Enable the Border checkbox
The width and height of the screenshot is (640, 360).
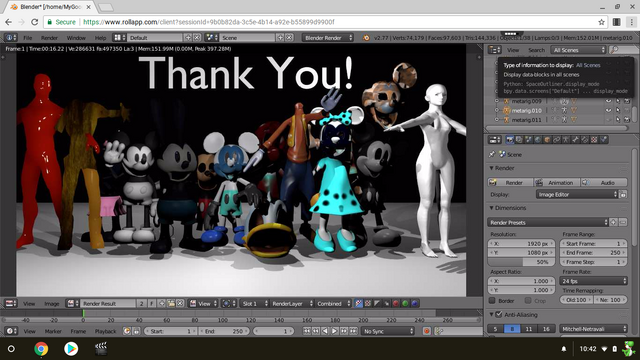tap(492, 300)
